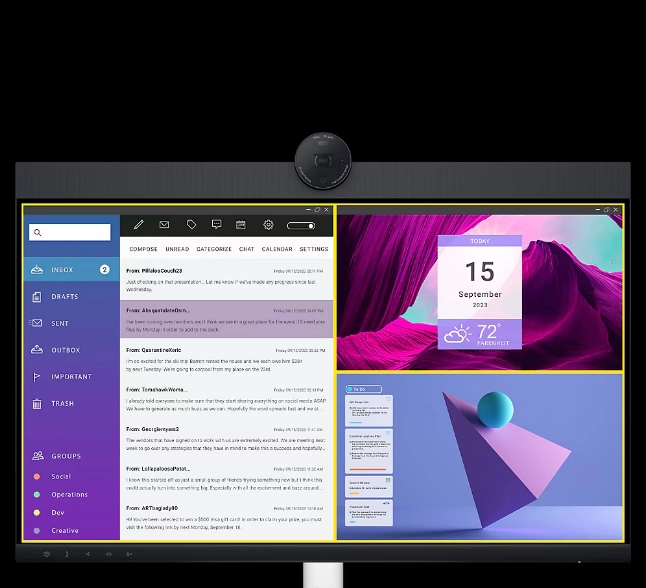Click the Outbox tray icon
Image resolution: width=646 pixels, height=588 pixels.
tap(37, 350)
